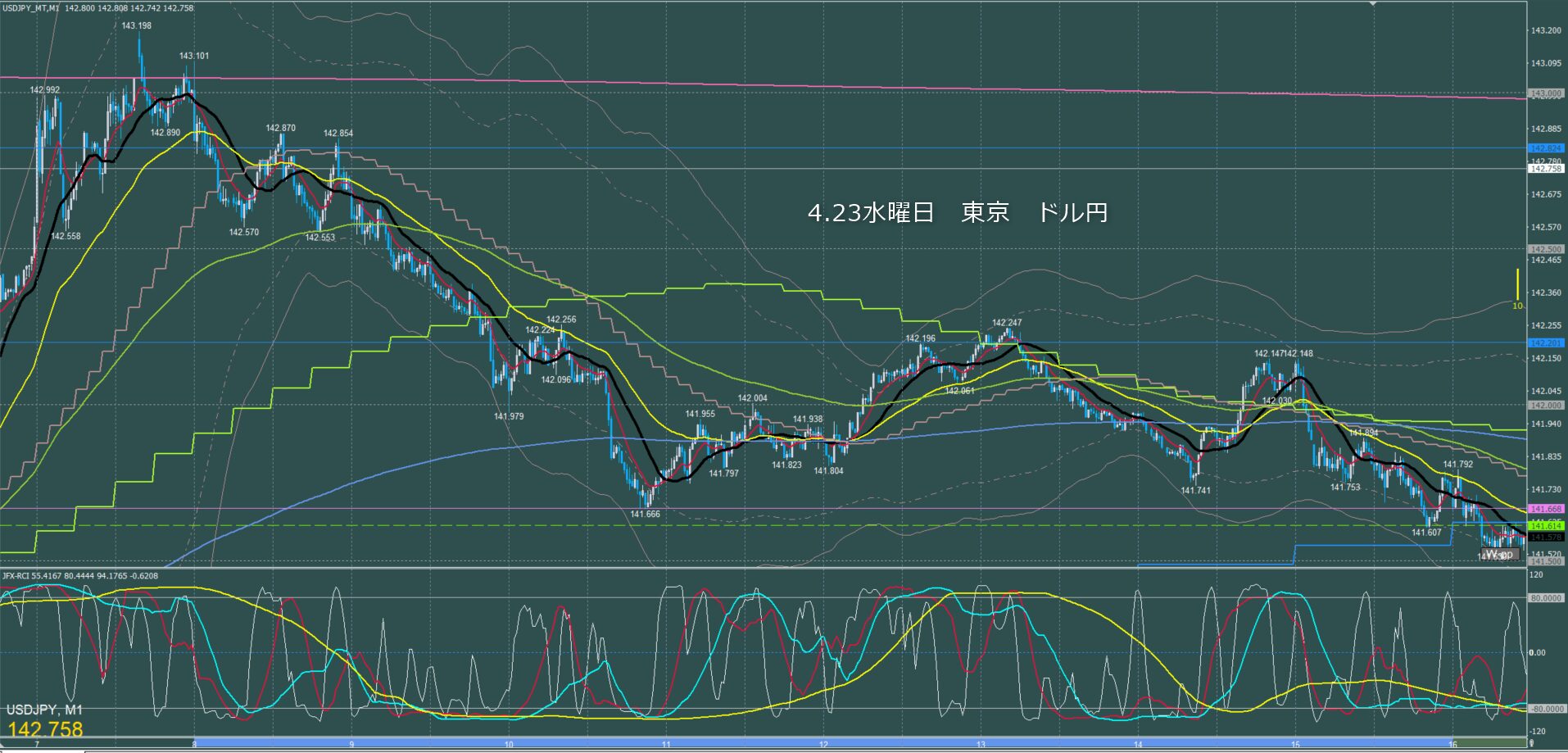Click the small icon right of the time scale
1568x753 pixels.
click(1531, 743)
